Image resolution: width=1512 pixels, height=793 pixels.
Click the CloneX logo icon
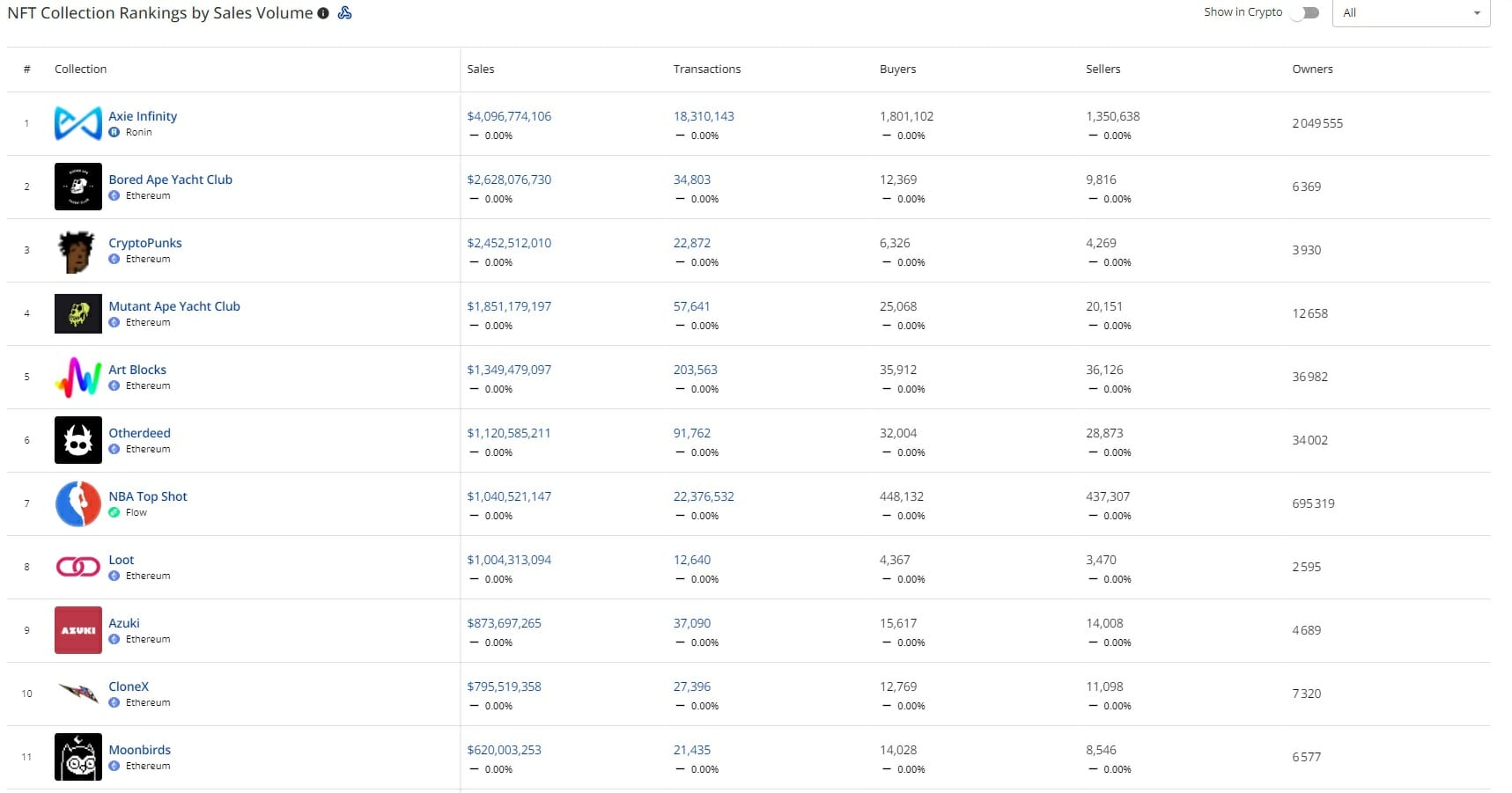[x=78, y=694]
